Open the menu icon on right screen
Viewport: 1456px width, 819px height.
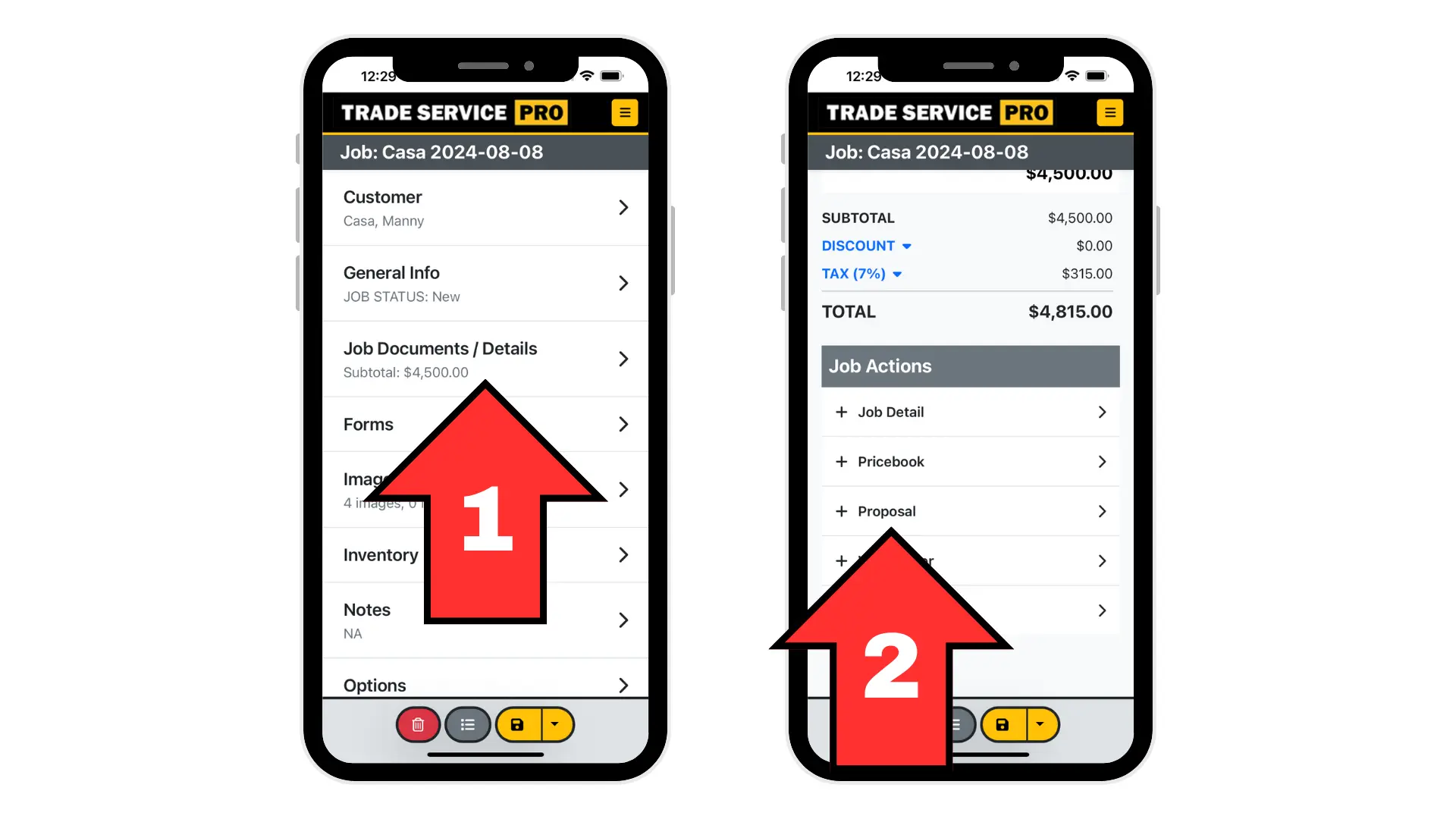pyautogui.click(x=1110, y=112)
